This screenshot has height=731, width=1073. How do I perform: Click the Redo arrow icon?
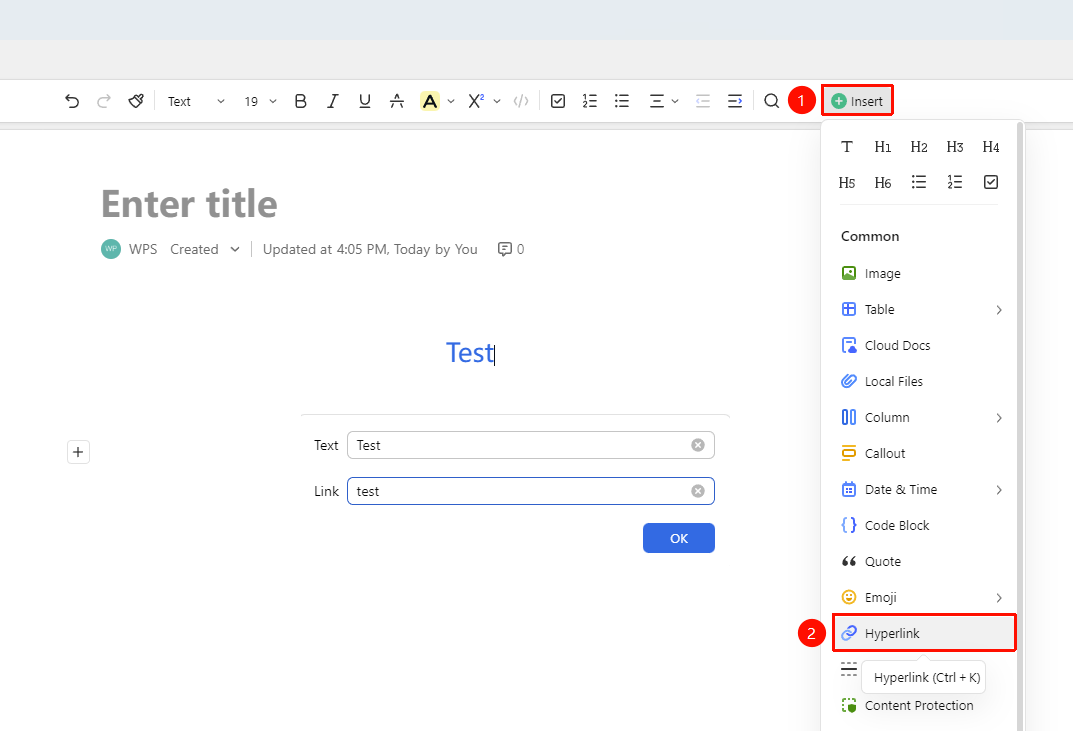pos(104,101)
